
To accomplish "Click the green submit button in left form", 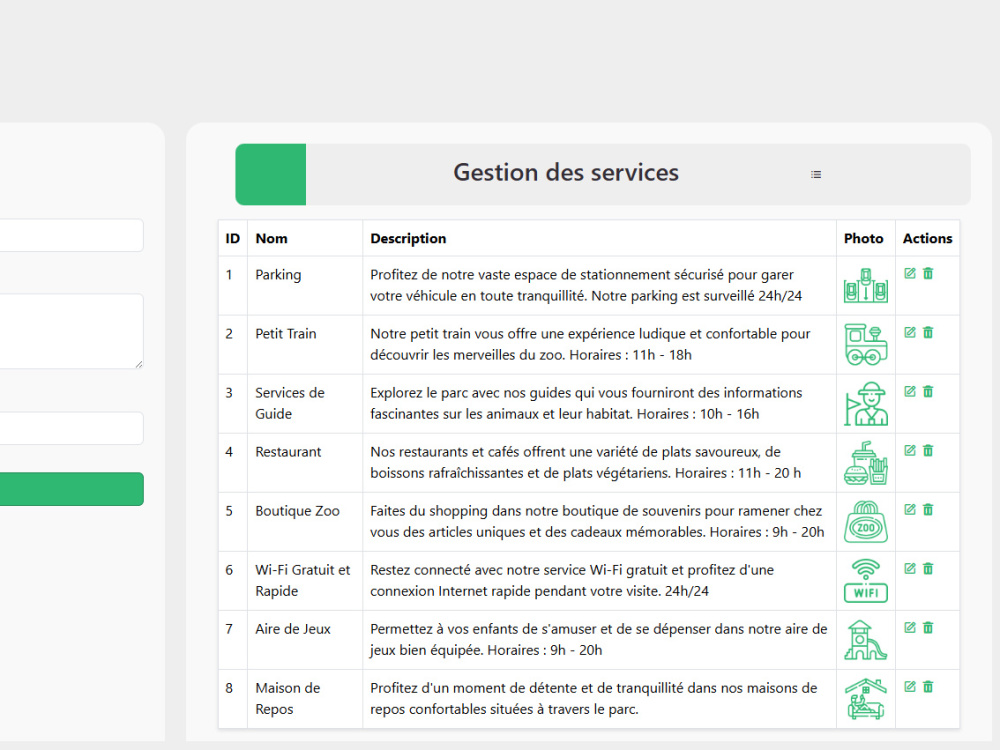I will [71, 489].
